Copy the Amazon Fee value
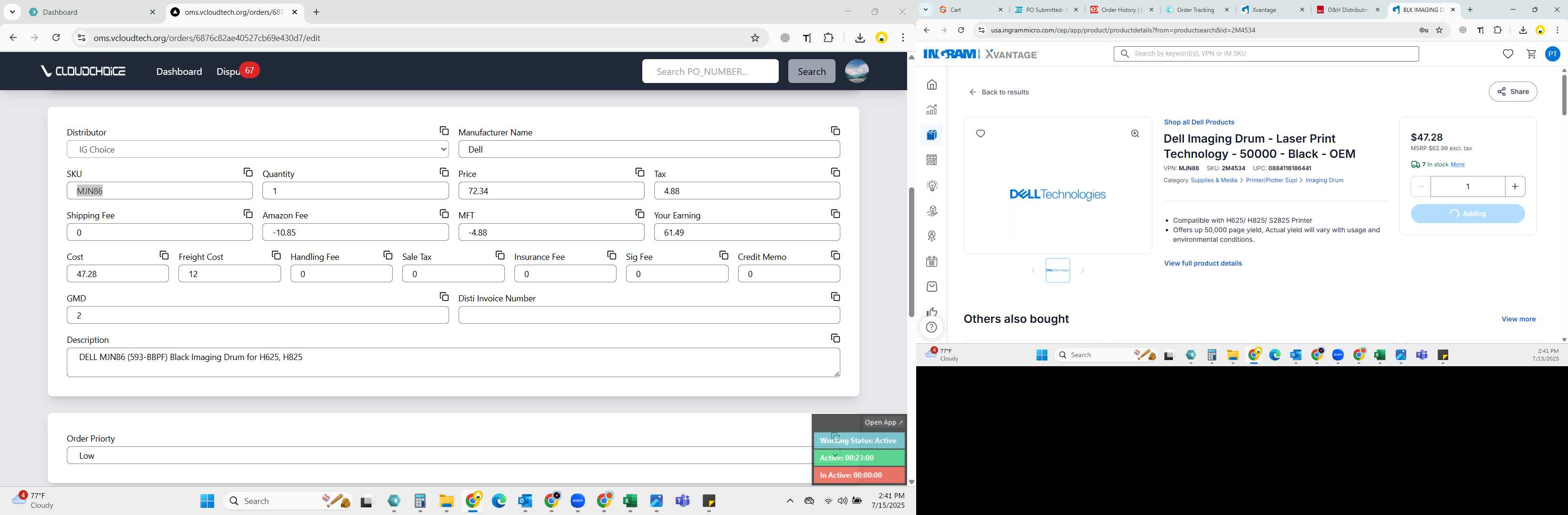The image size is (1568, 515). [x=444, y=214]
